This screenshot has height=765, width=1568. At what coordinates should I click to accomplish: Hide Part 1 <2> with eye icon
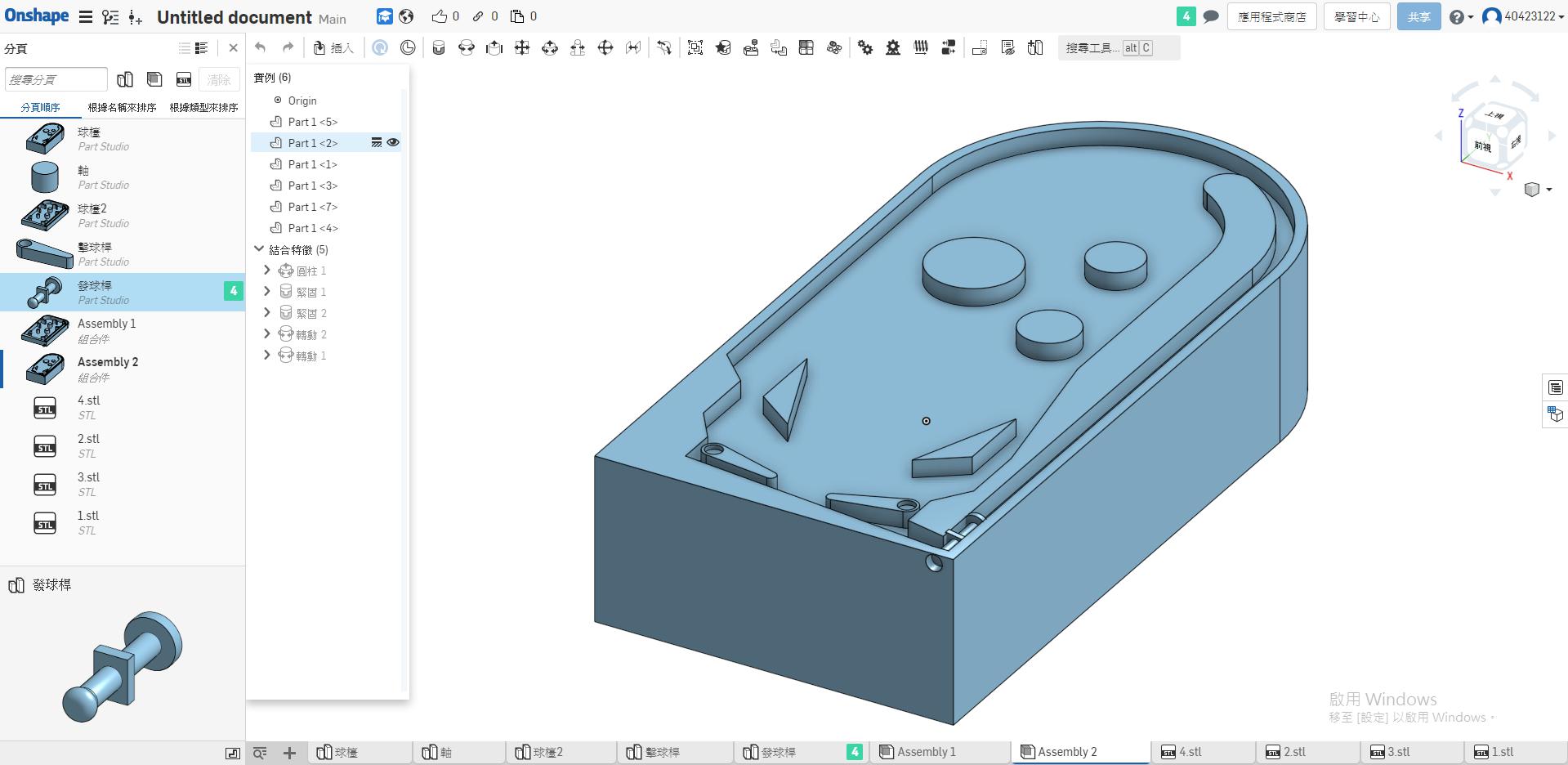click(x=393, y=142)
